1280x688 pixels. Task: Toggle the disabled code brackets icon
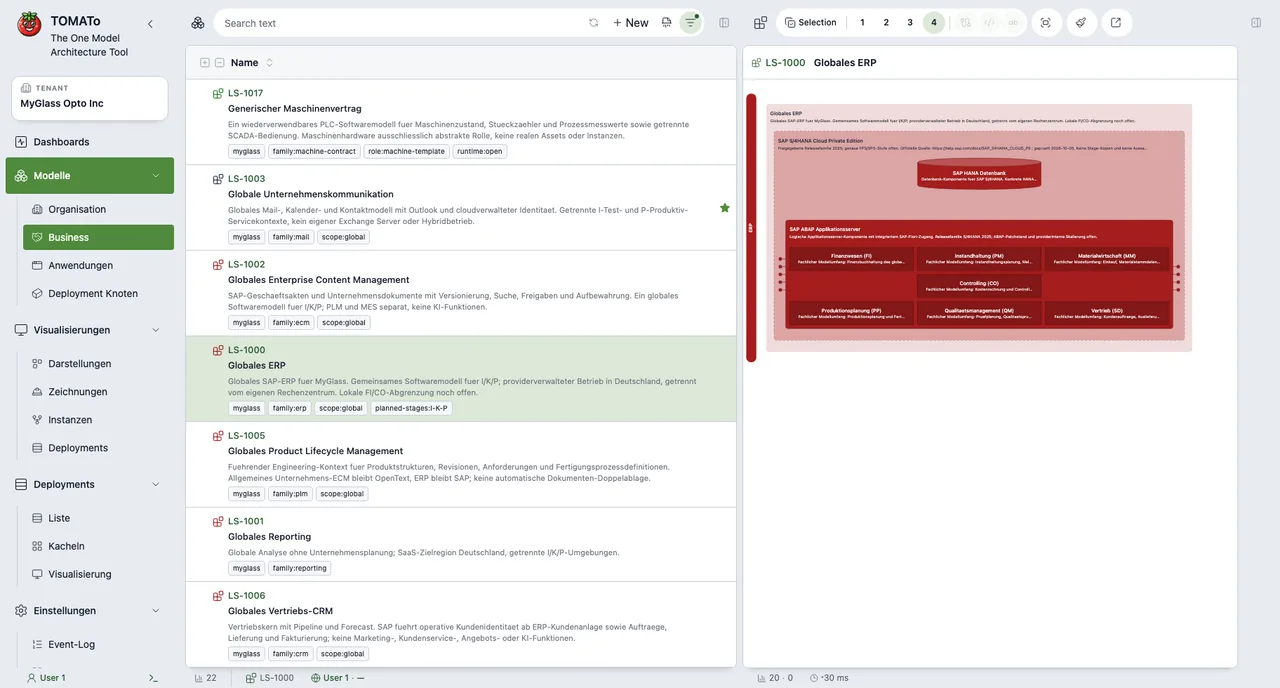point(989,23)
